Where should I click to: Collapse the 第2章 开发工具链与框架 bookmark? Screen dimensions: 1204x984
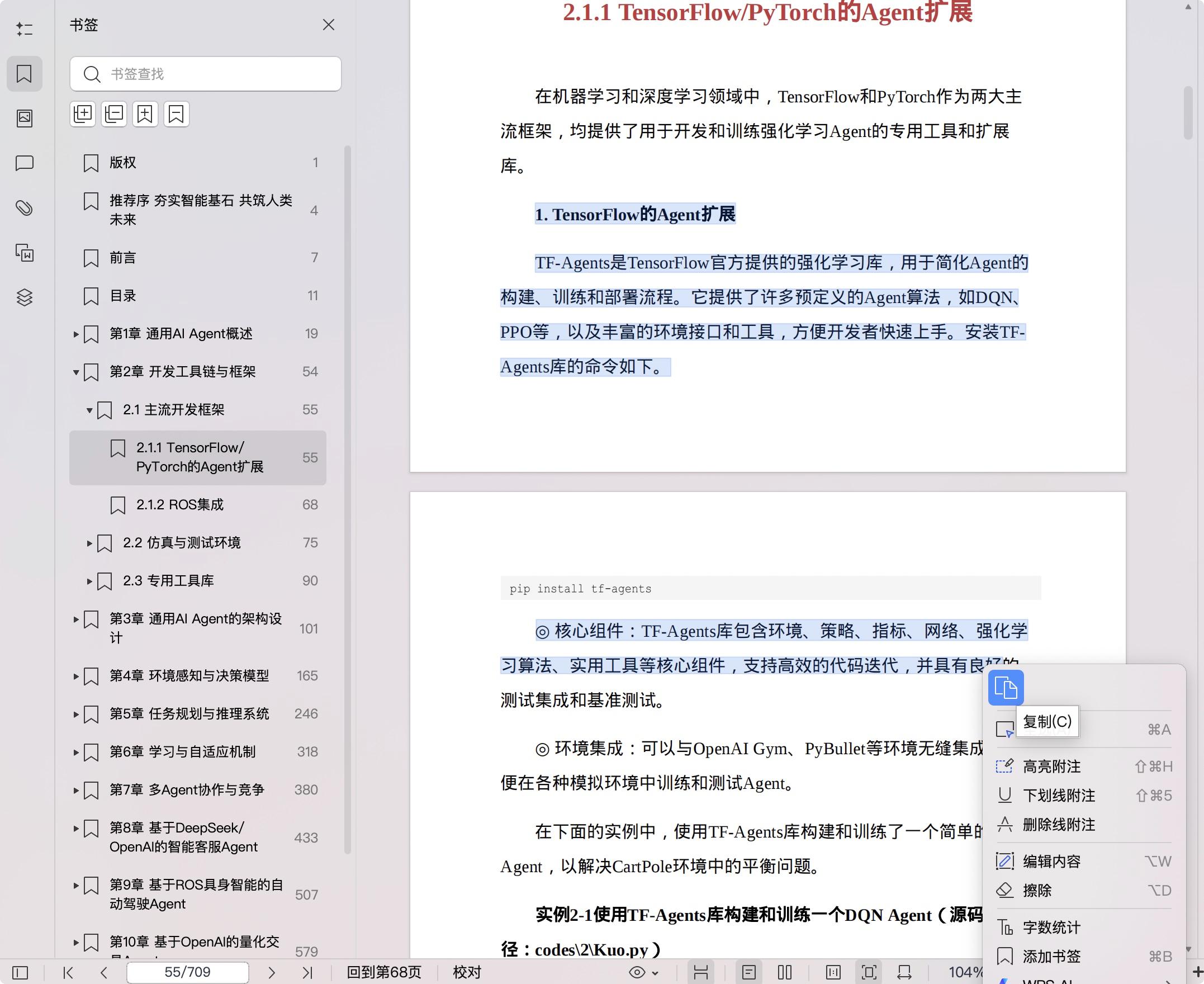(x=76, y=372)
